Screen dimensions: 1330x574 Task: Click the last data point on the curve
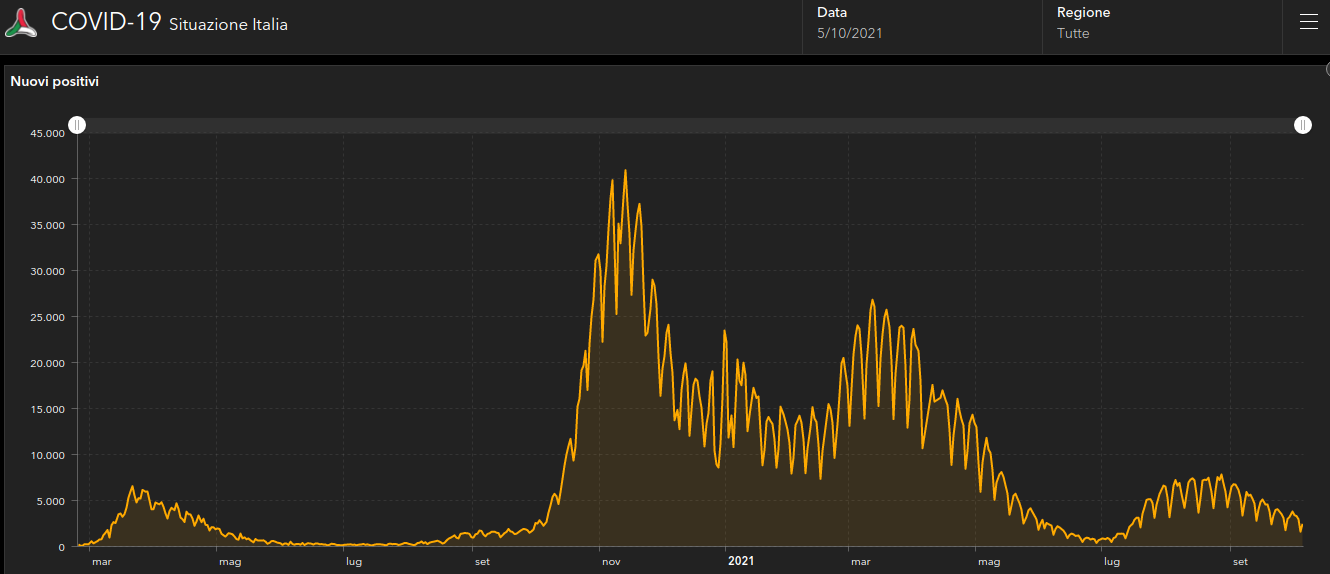1302,525
